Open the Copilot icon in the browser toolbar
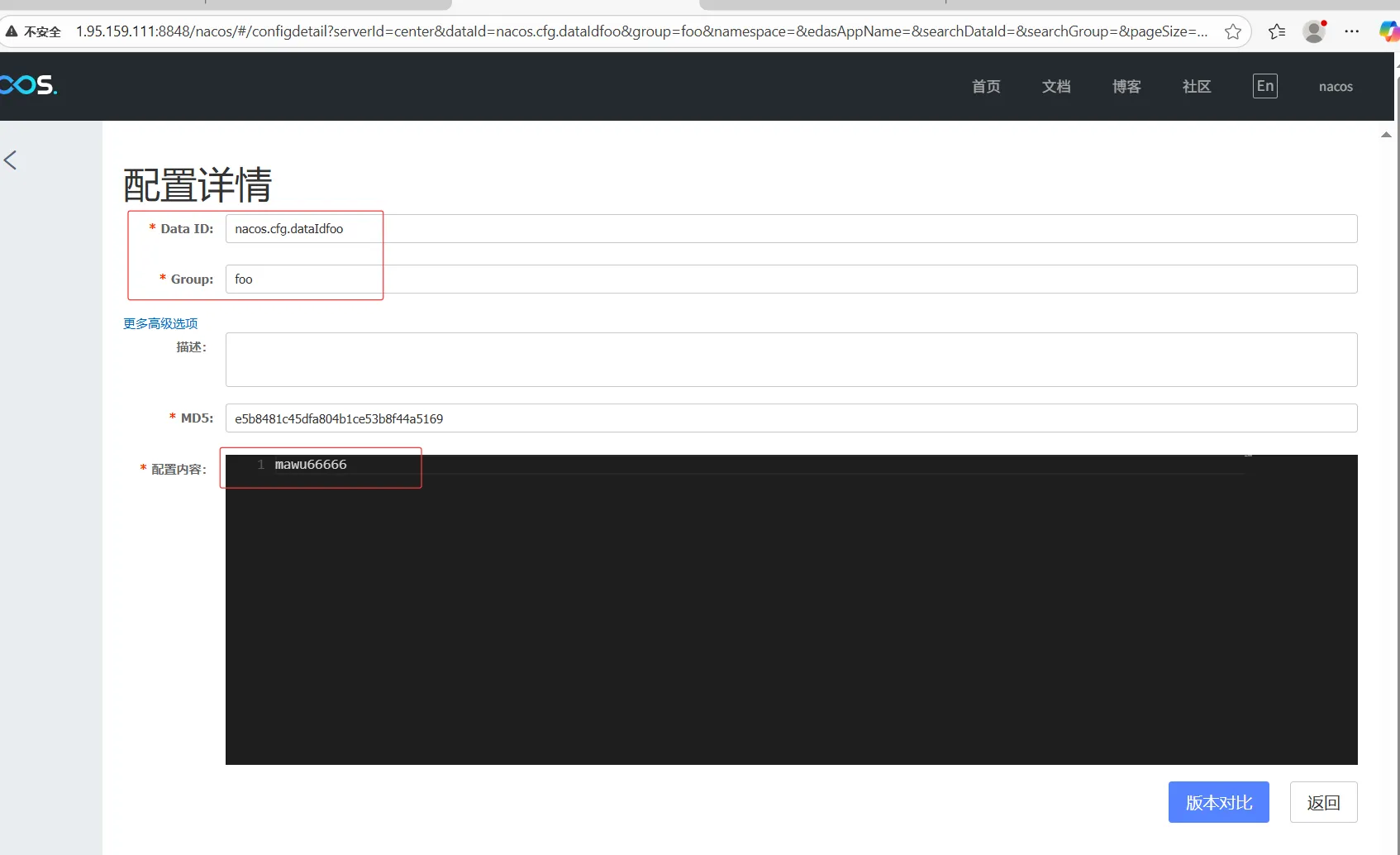This screenshot has height=855, width=1400. click(x=1390, y=31)
